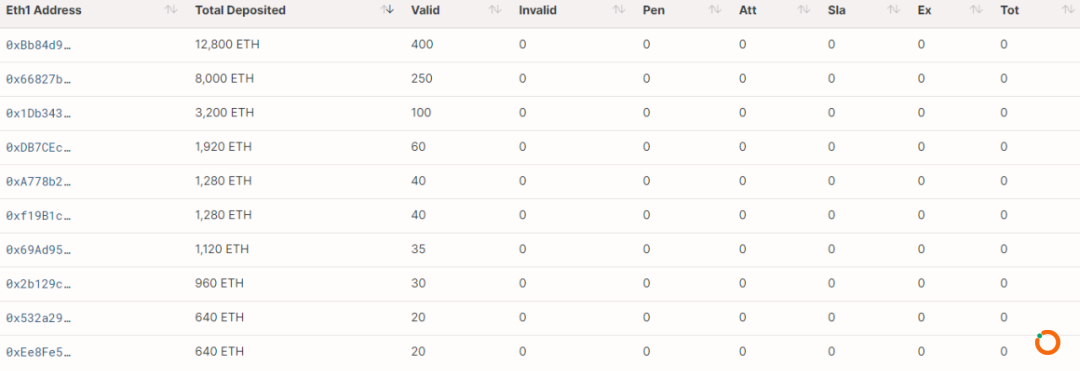Open address 0x532a29… link
This screenshot has width=1080, height=371.
click(39, 318)
